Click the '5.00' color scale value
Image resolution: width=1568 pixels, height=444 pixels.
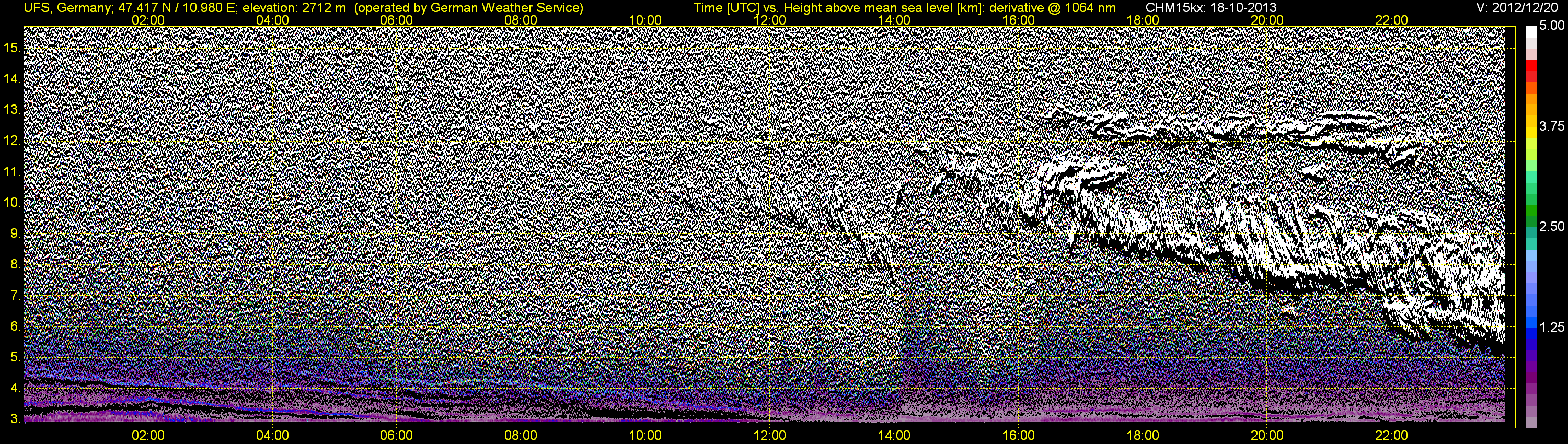pos(1552,26)
